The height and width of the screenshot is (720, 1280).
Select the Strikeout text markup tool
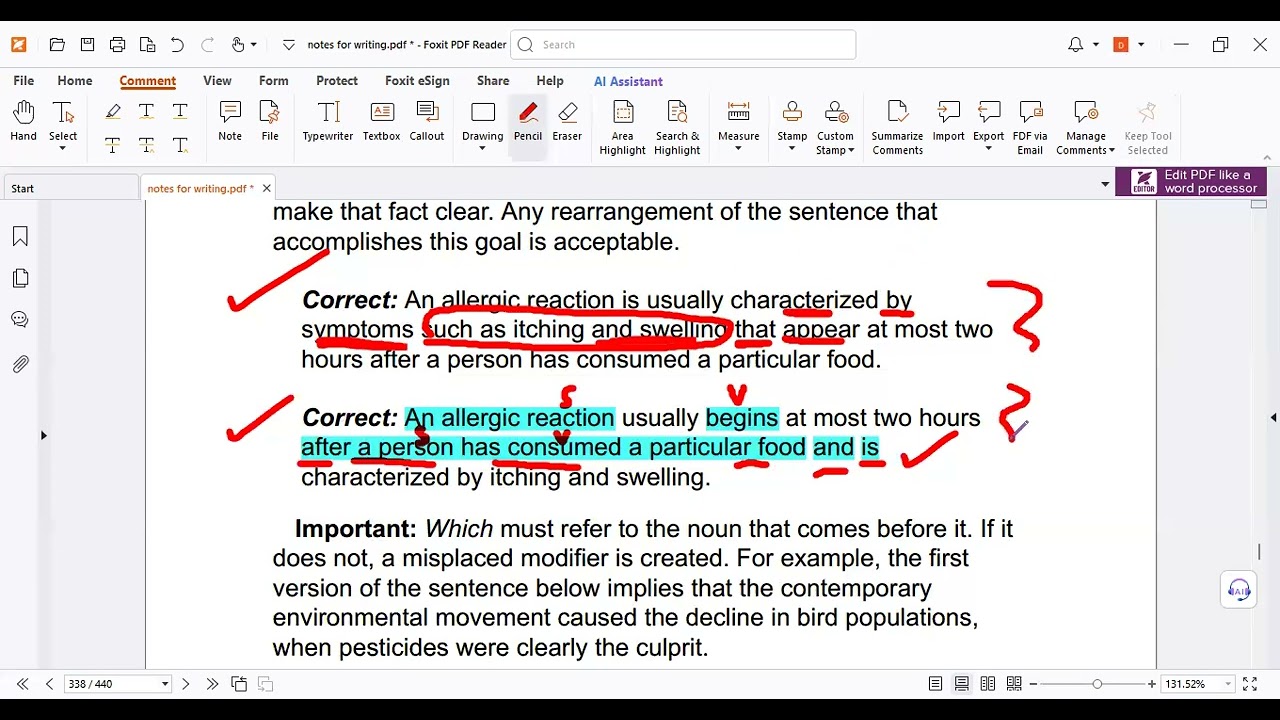click(x=113, y=145)
